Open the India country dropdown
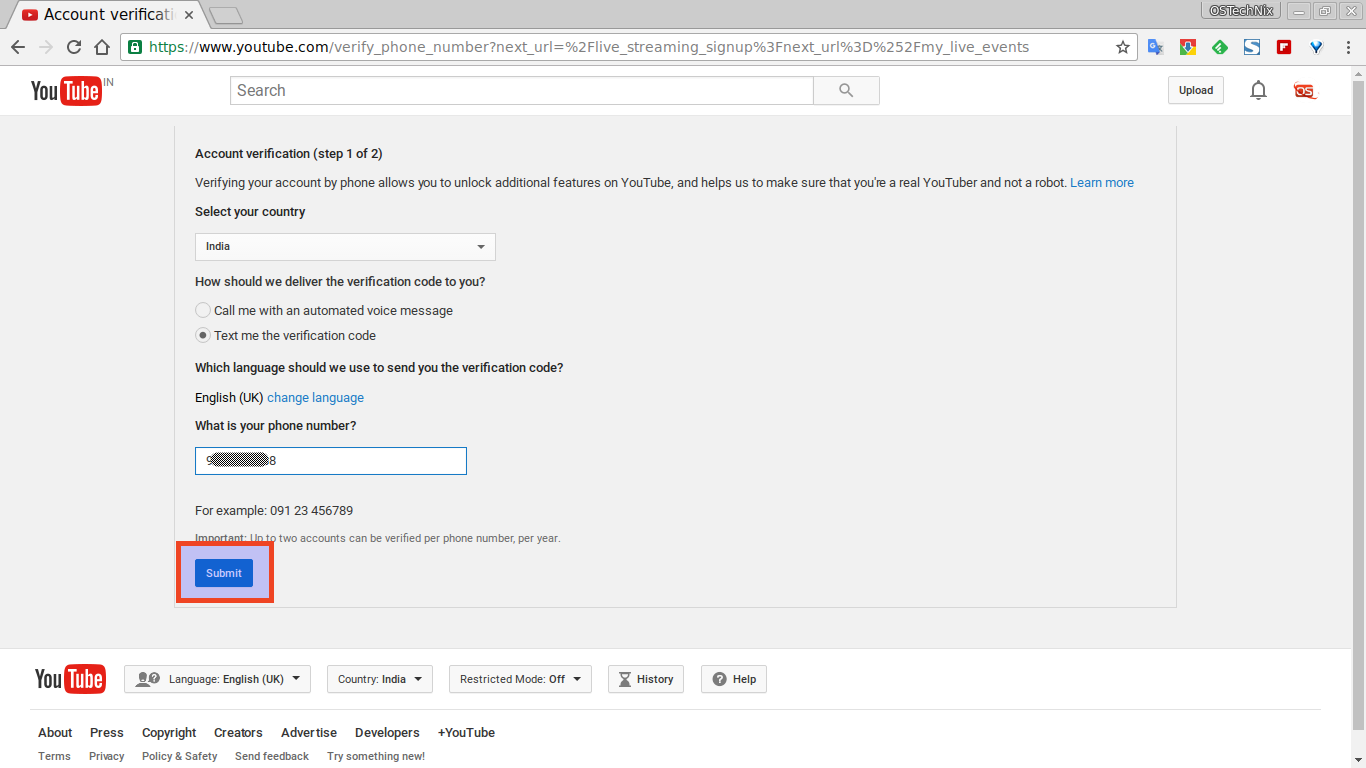Viewport: 1366px width, 768px height. click(x=345, y=247)
